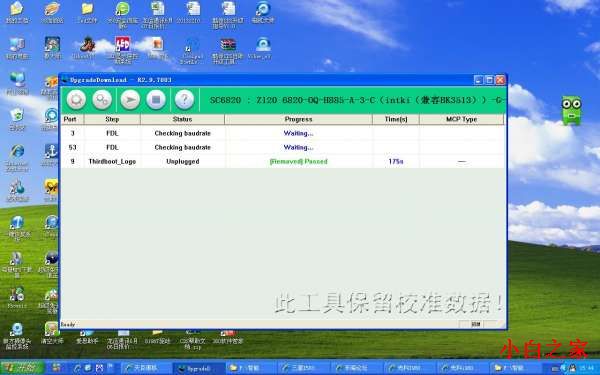Screen dimensions: 600x375
Task: Click FDL in the port 3 row
Action: coord(112,133)
